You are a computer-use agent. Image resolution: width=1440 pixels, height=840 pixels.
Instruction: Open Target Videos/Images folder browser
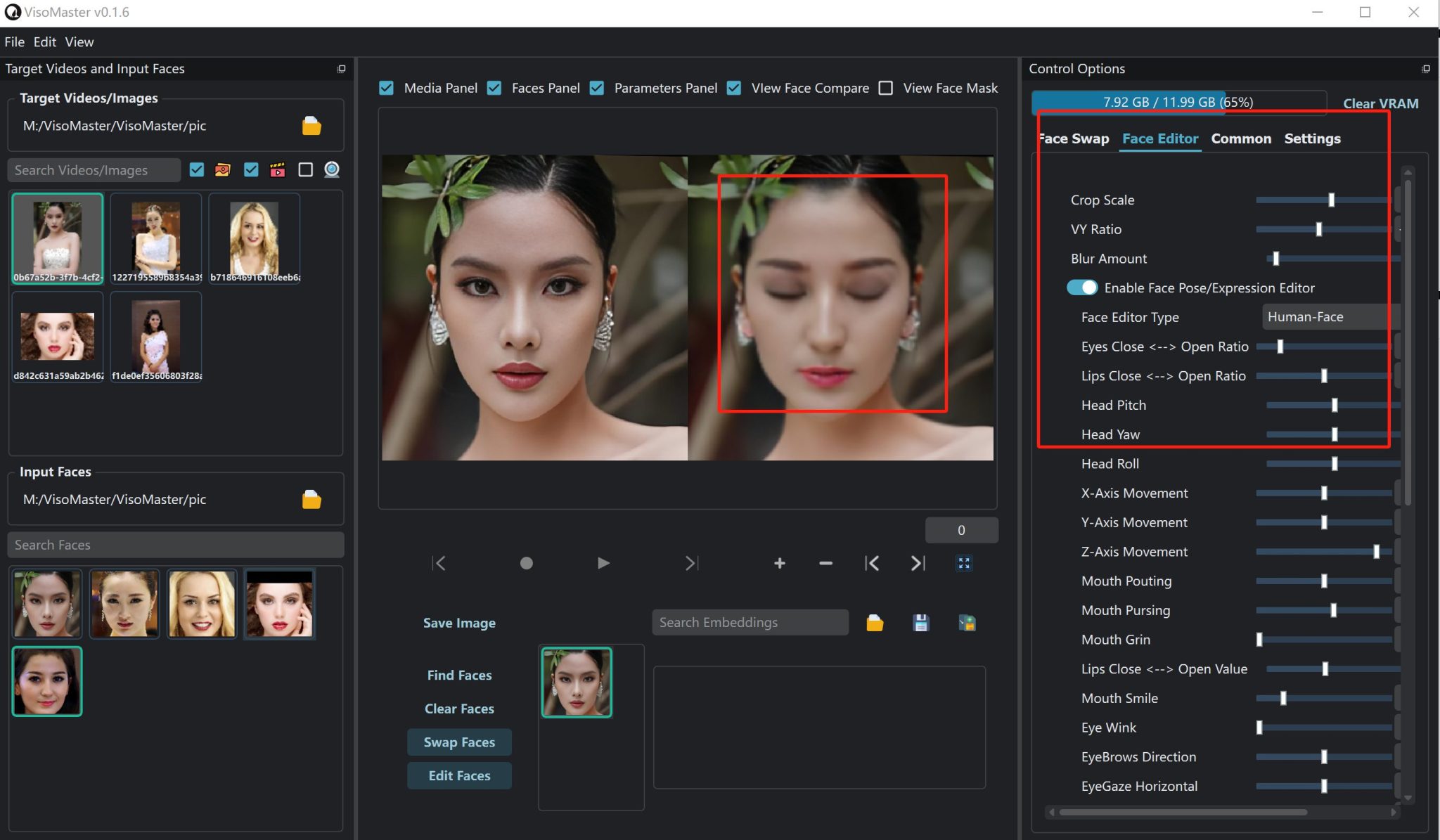click(x=311, y=126)
